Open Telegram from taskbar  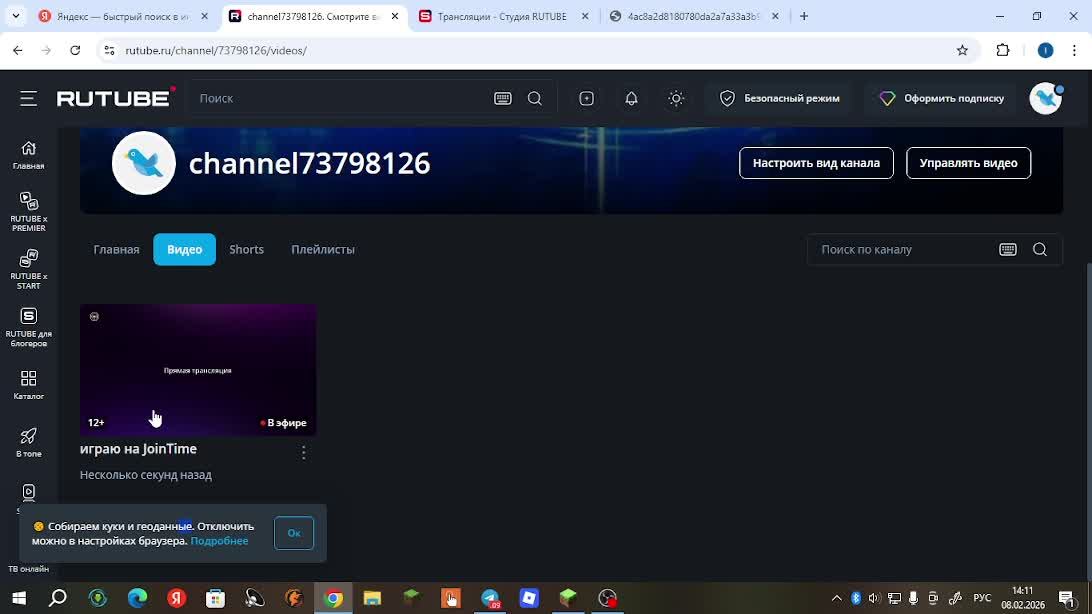click(490, 598)
